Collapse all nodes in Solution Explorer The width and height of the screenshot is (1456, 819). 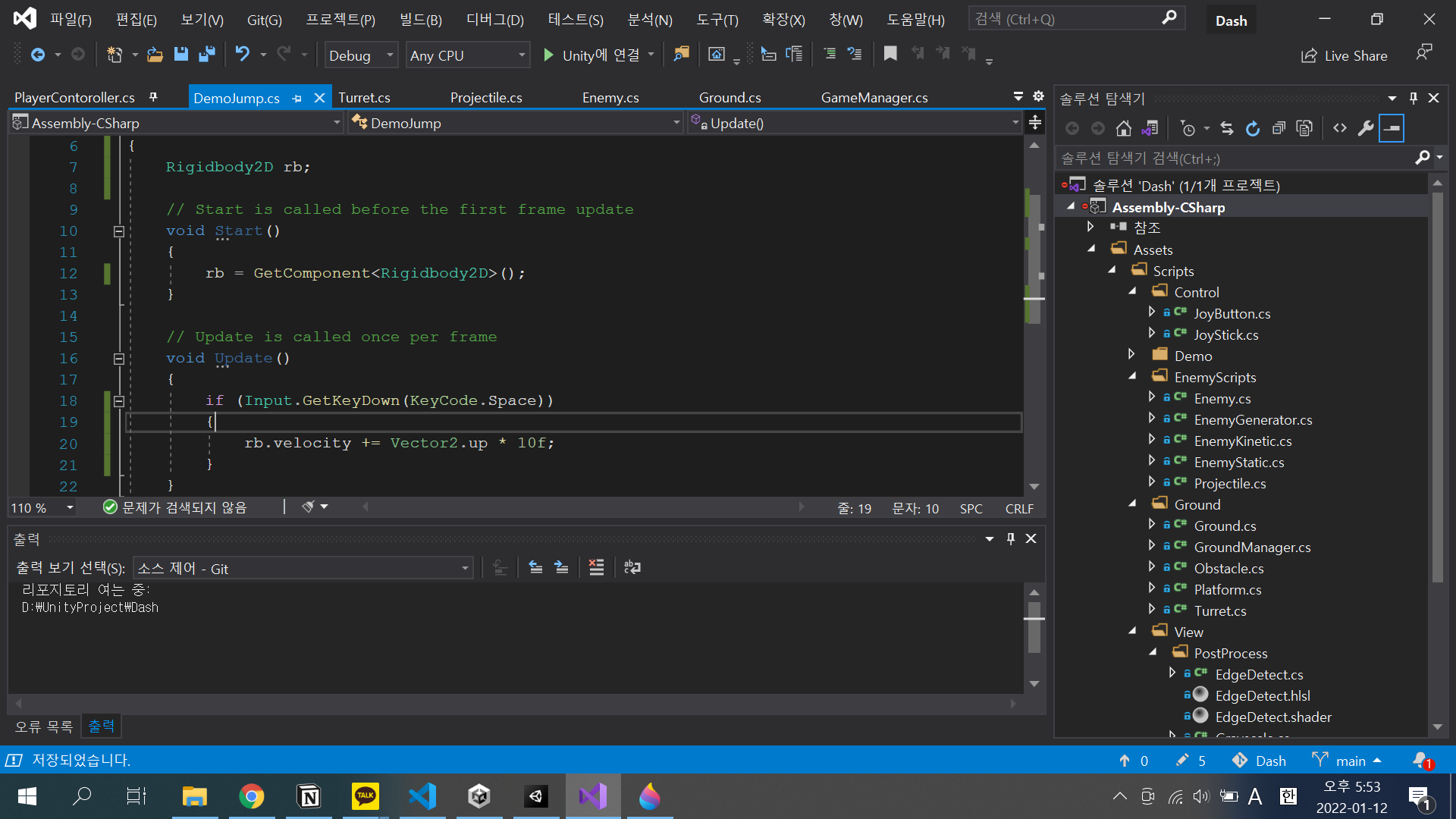(x=1279, y=128)
